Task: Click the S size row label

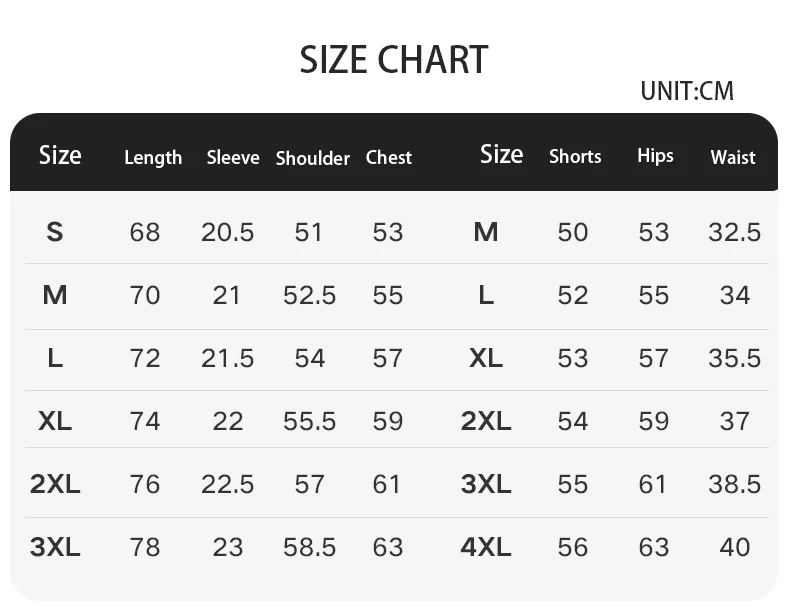Action: point(55,232)
